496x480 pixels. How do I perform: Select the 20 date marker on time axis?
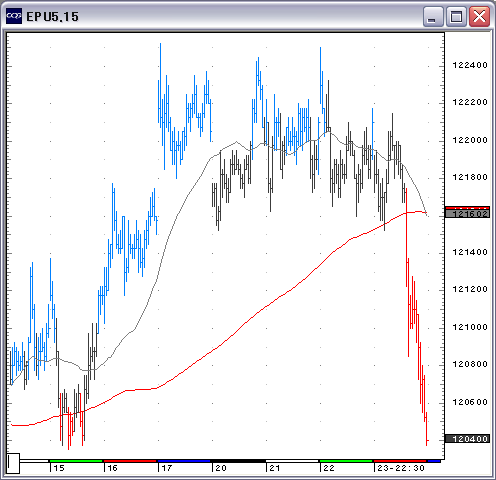[x=221, y=468]
